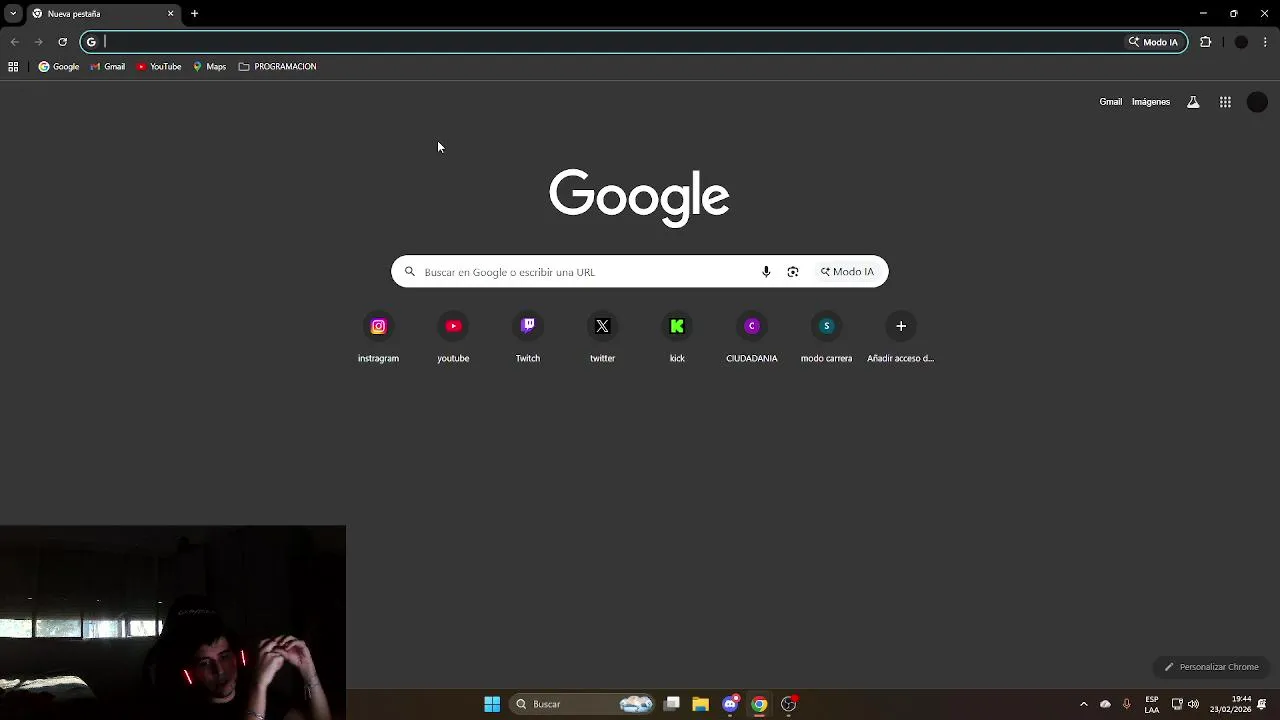This screenshot has width=1280, height=720.
Task: Click the microphone tray icon
Action: [x=1127, y=704]
